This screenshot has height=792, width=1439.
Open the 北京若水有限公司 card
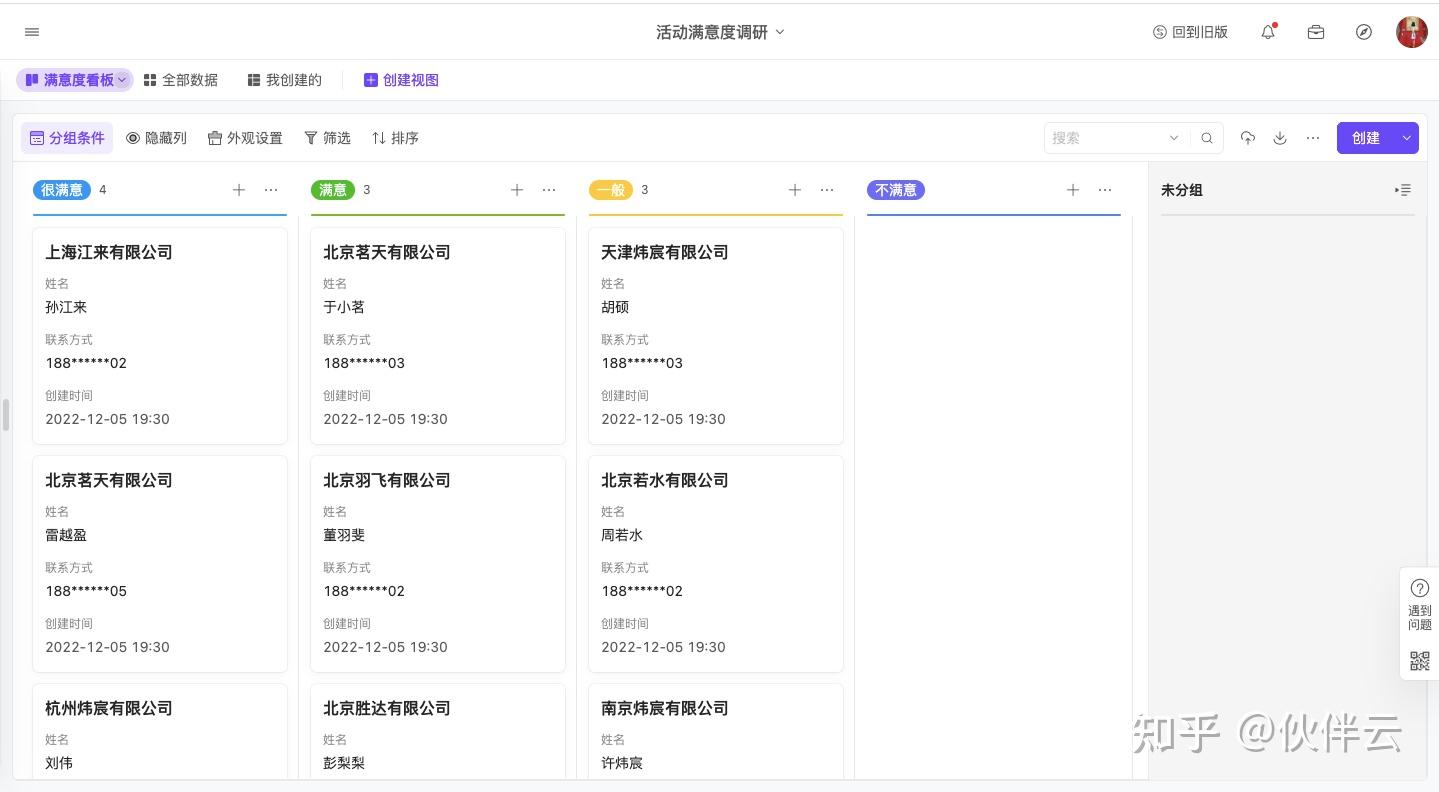[716, 564]
